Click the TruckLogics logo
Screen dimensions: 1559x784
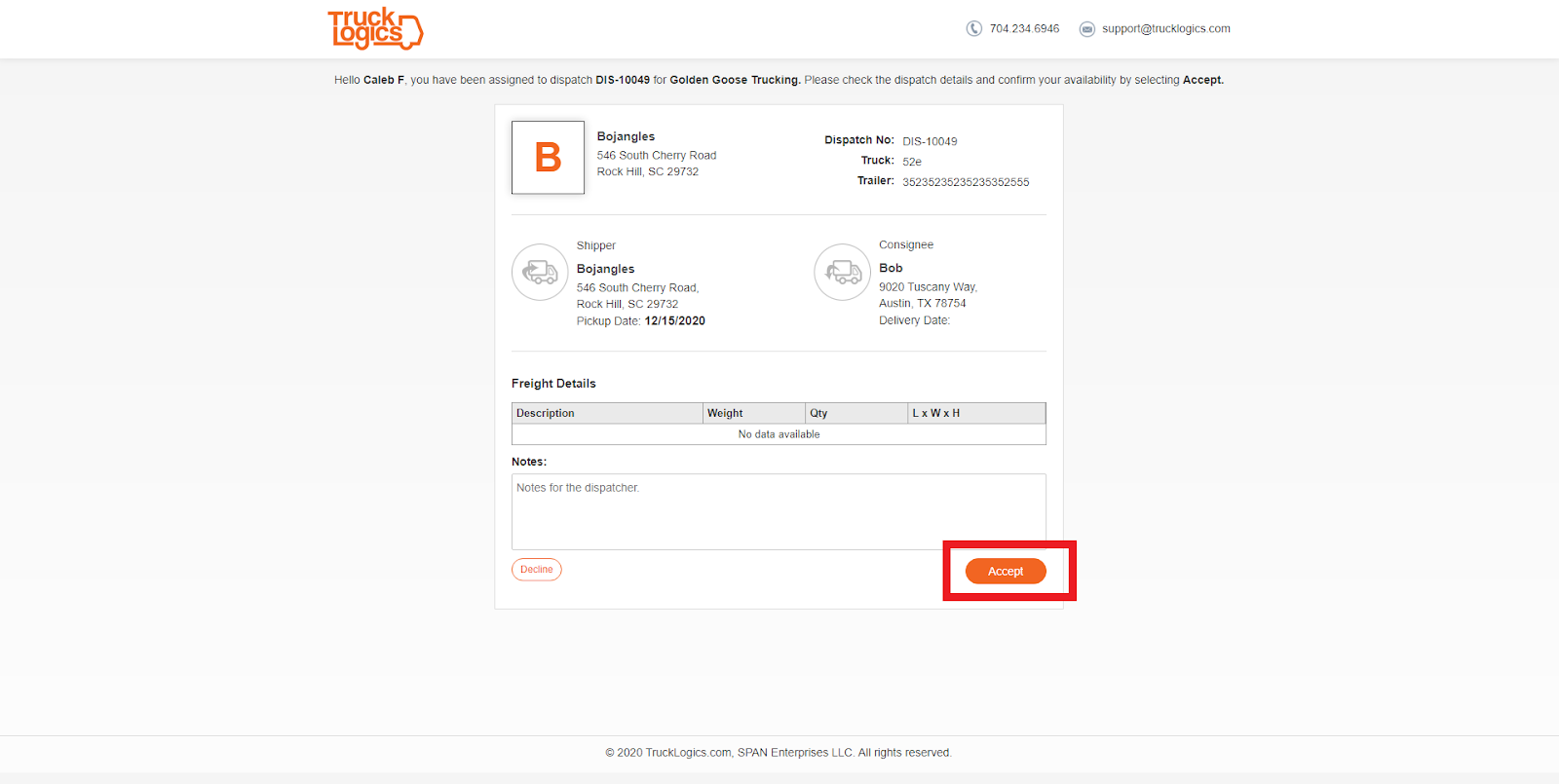375,28
